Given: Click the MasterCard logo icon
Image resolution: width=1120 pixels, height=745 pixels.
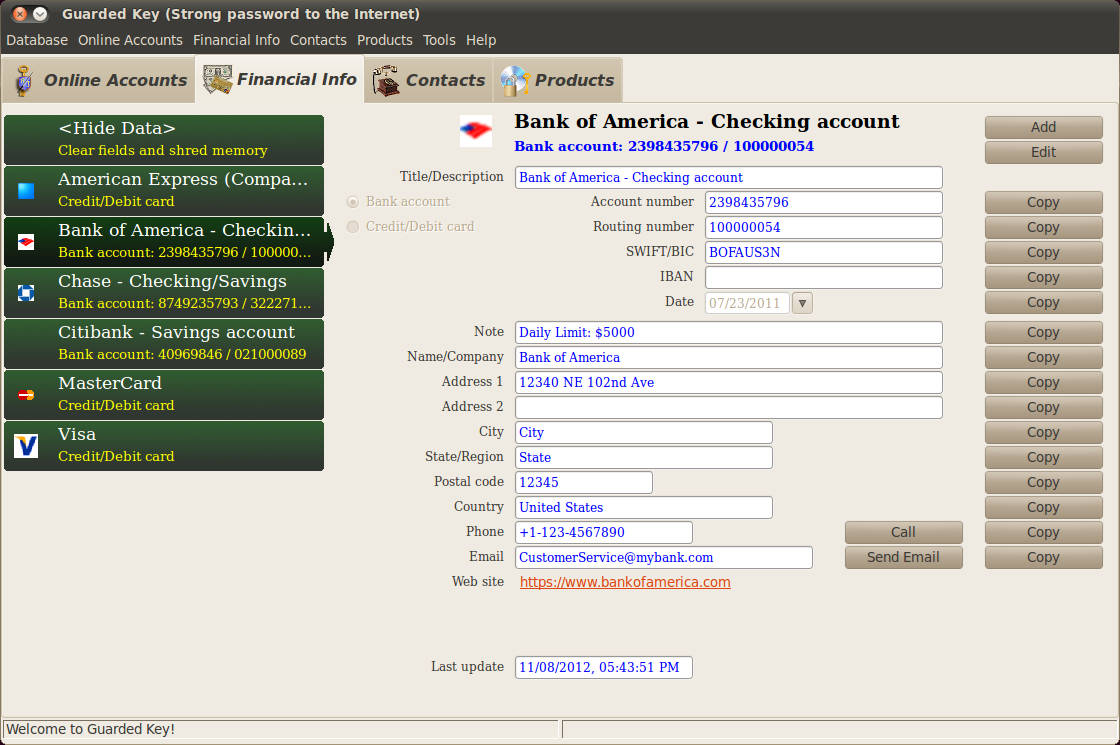Looking at the screenshot, I should (26, 395).
